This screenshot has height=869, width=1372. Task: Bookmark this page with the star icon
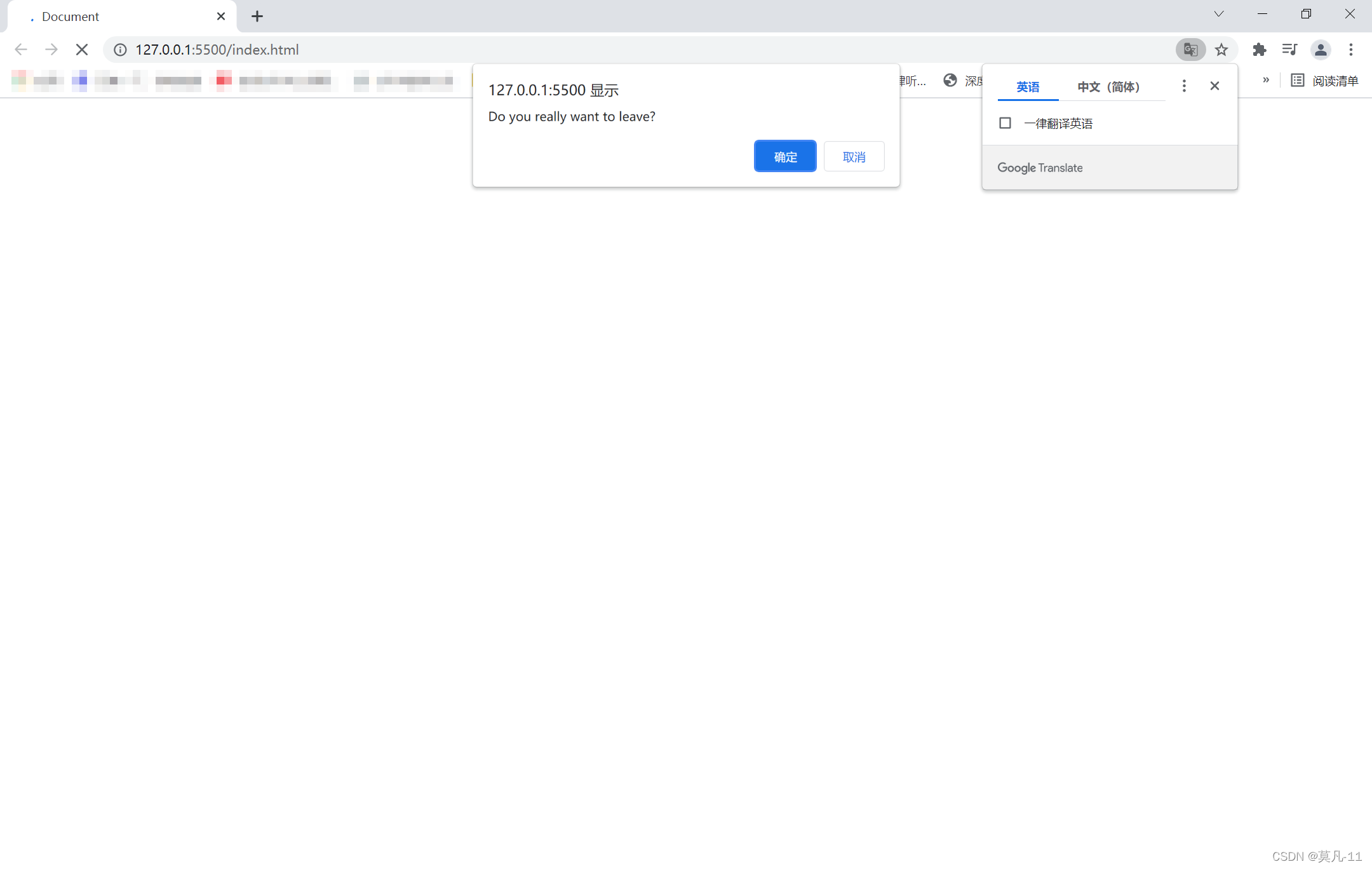[x=1221, y=50]
